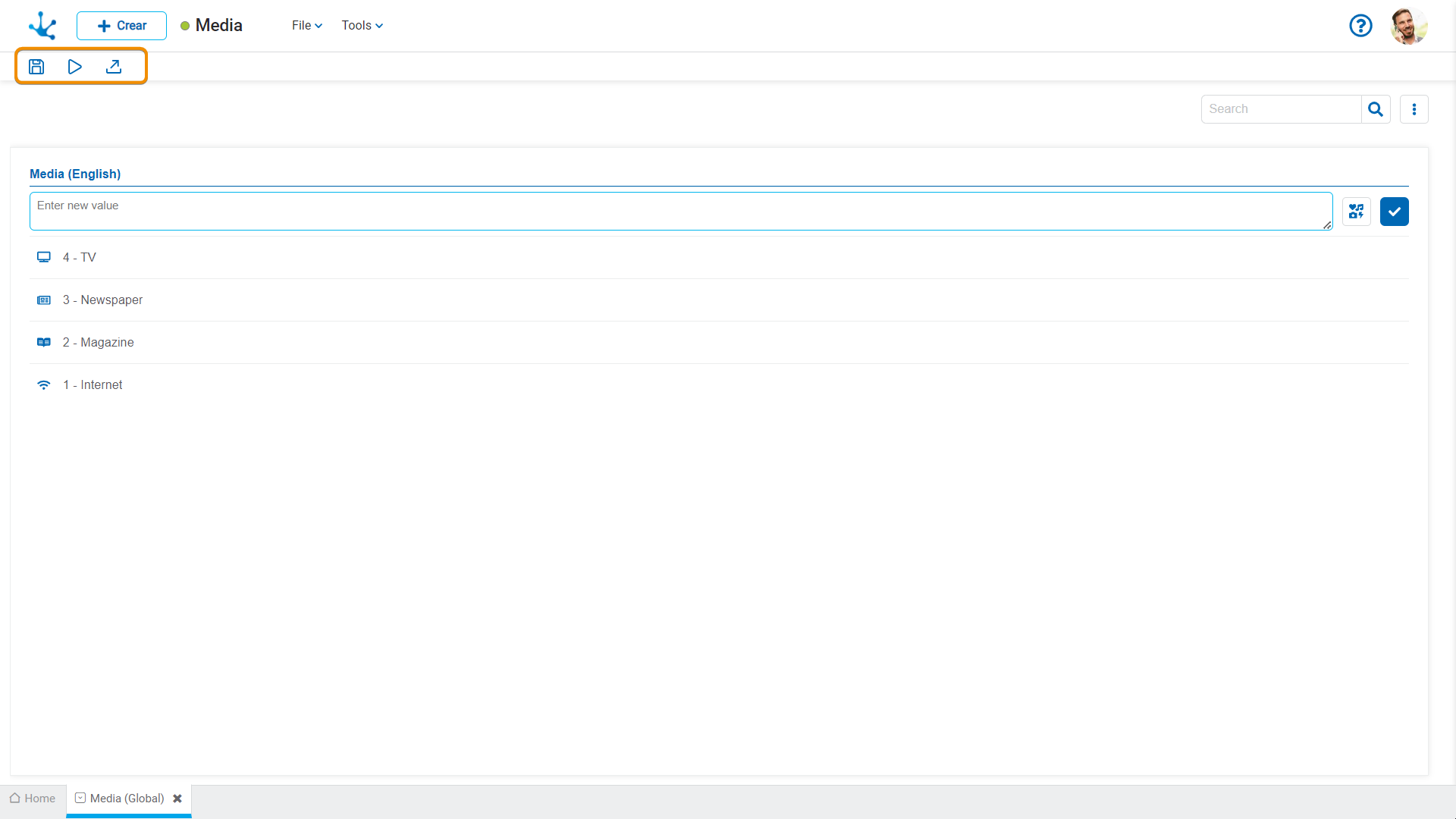Close the Media (Global) tab
The width and height of the screenshot is (1456, 819).
(x=177, y=799)
